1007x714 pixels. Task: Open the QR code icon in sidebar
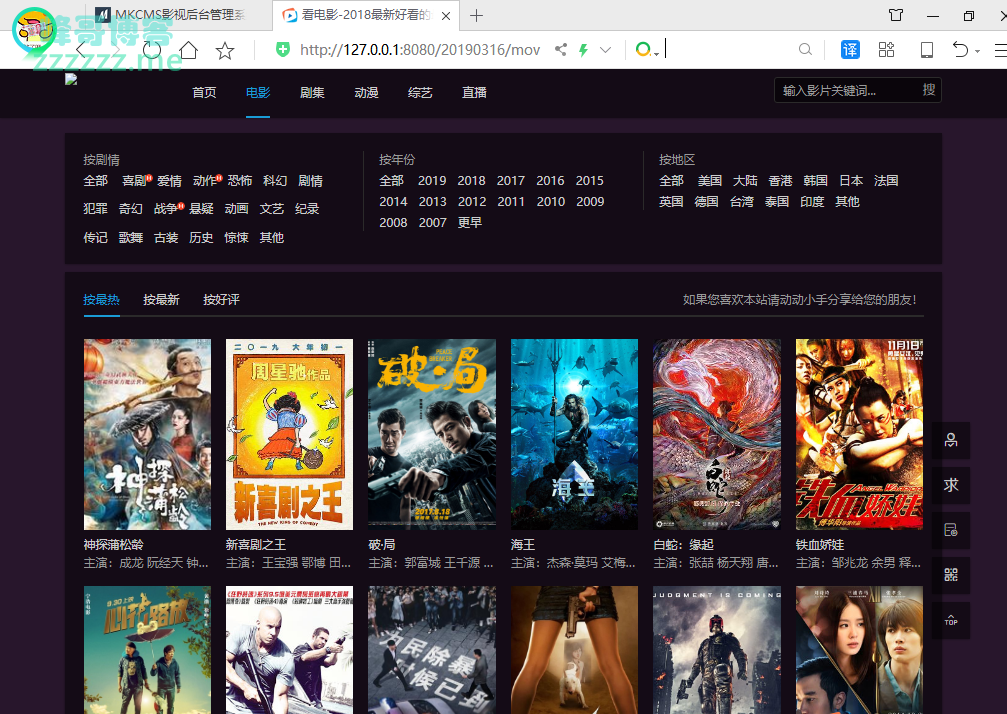[950, 575]
